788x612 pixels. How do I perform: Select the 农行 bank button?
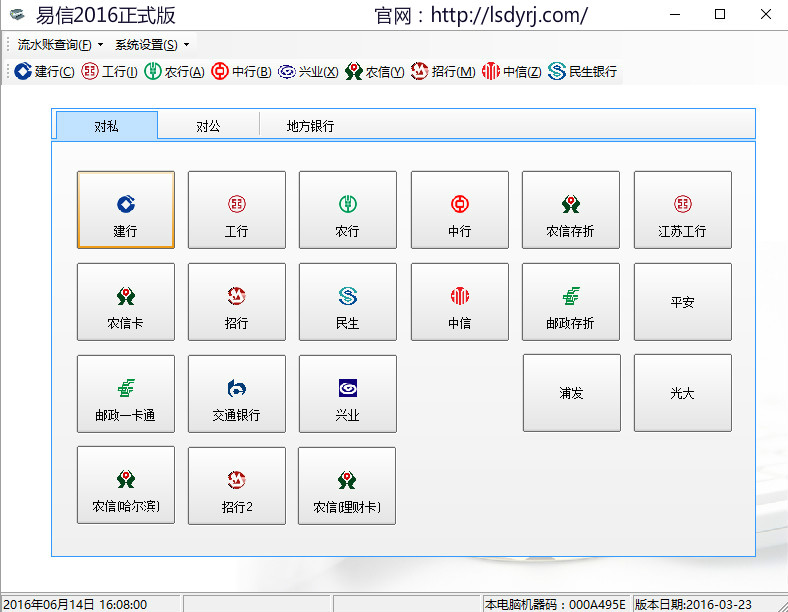348,210
